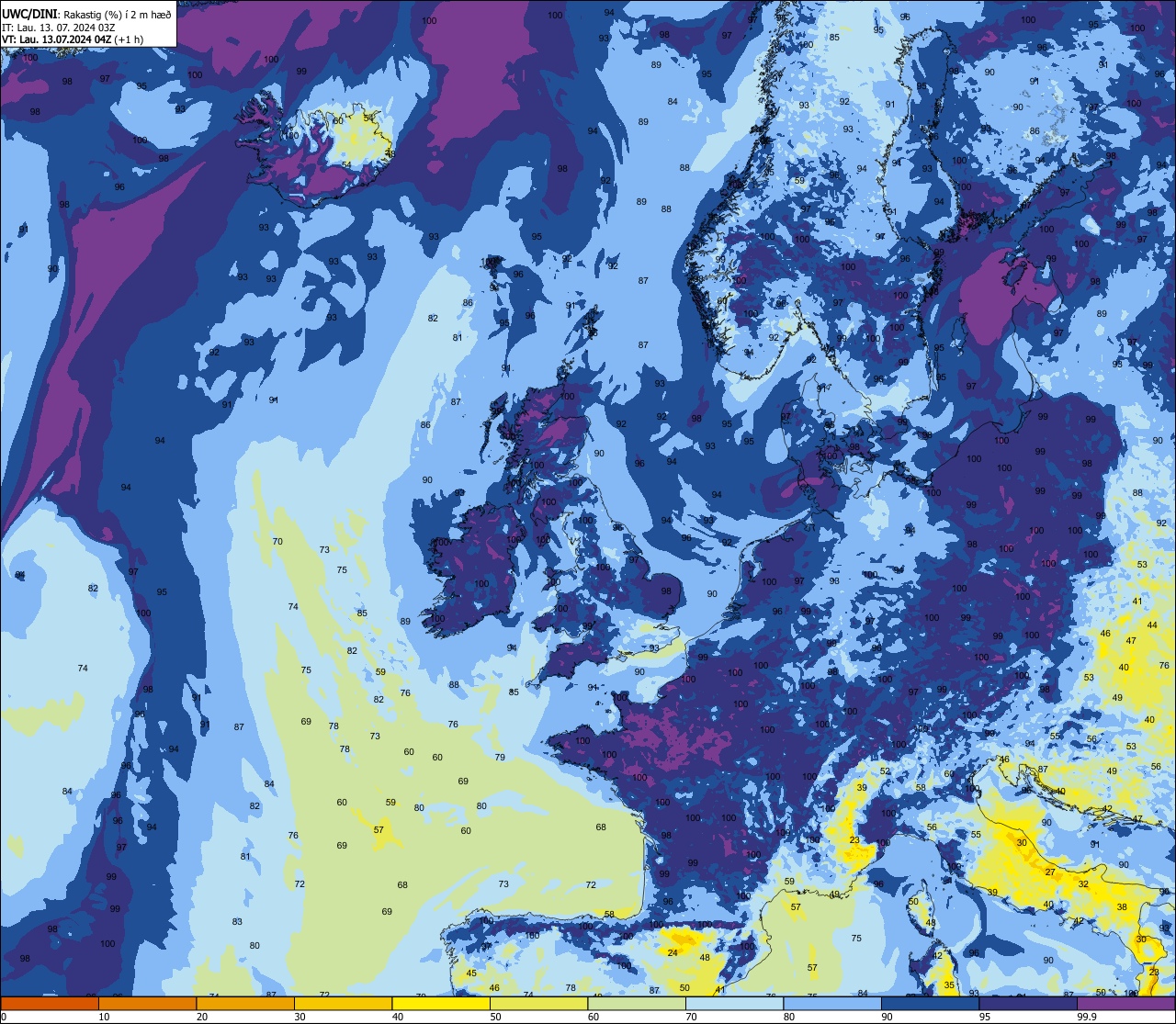Viewport: 1176px width, 1024px height.
Task: Pick the pale yellow 50–60 legend swatch
Action: coord(538,1004)
